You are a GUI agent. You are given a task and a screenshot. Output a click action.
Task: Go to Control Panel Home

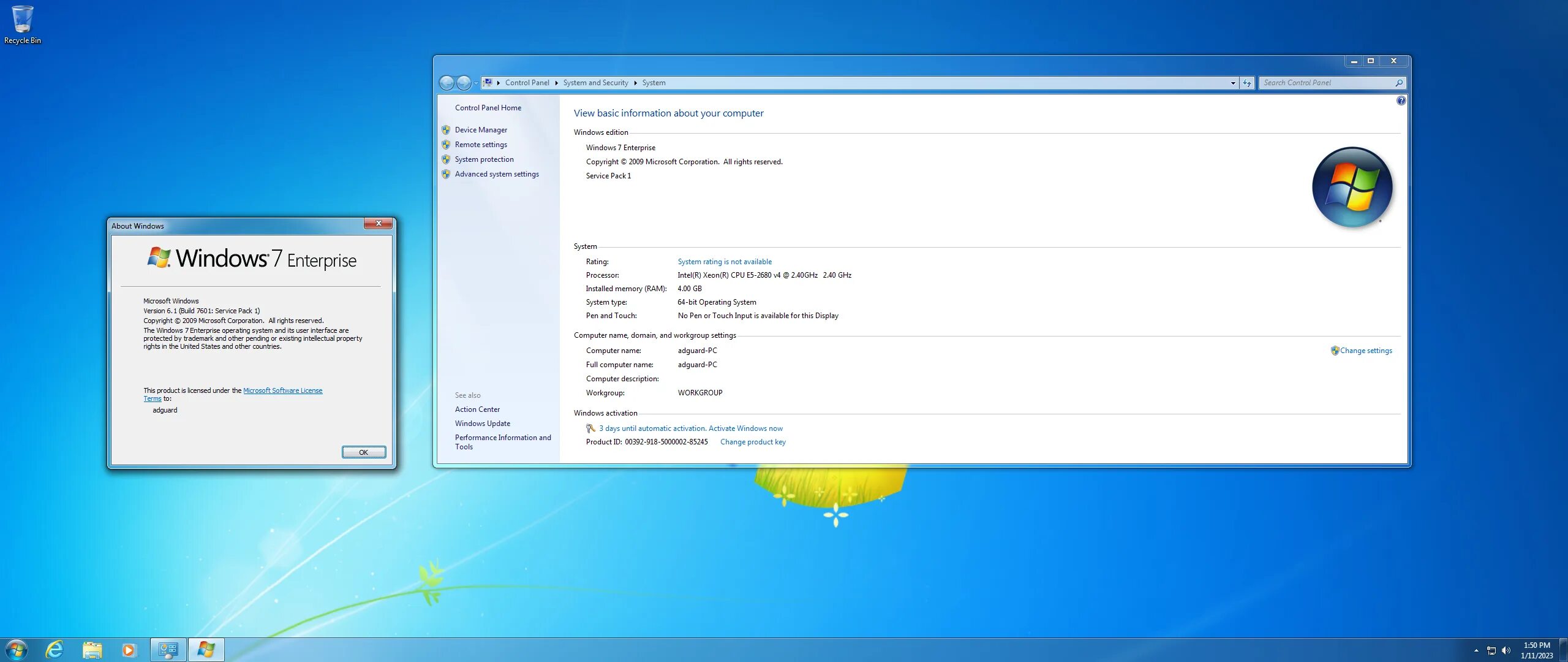[x=488, y=108]
